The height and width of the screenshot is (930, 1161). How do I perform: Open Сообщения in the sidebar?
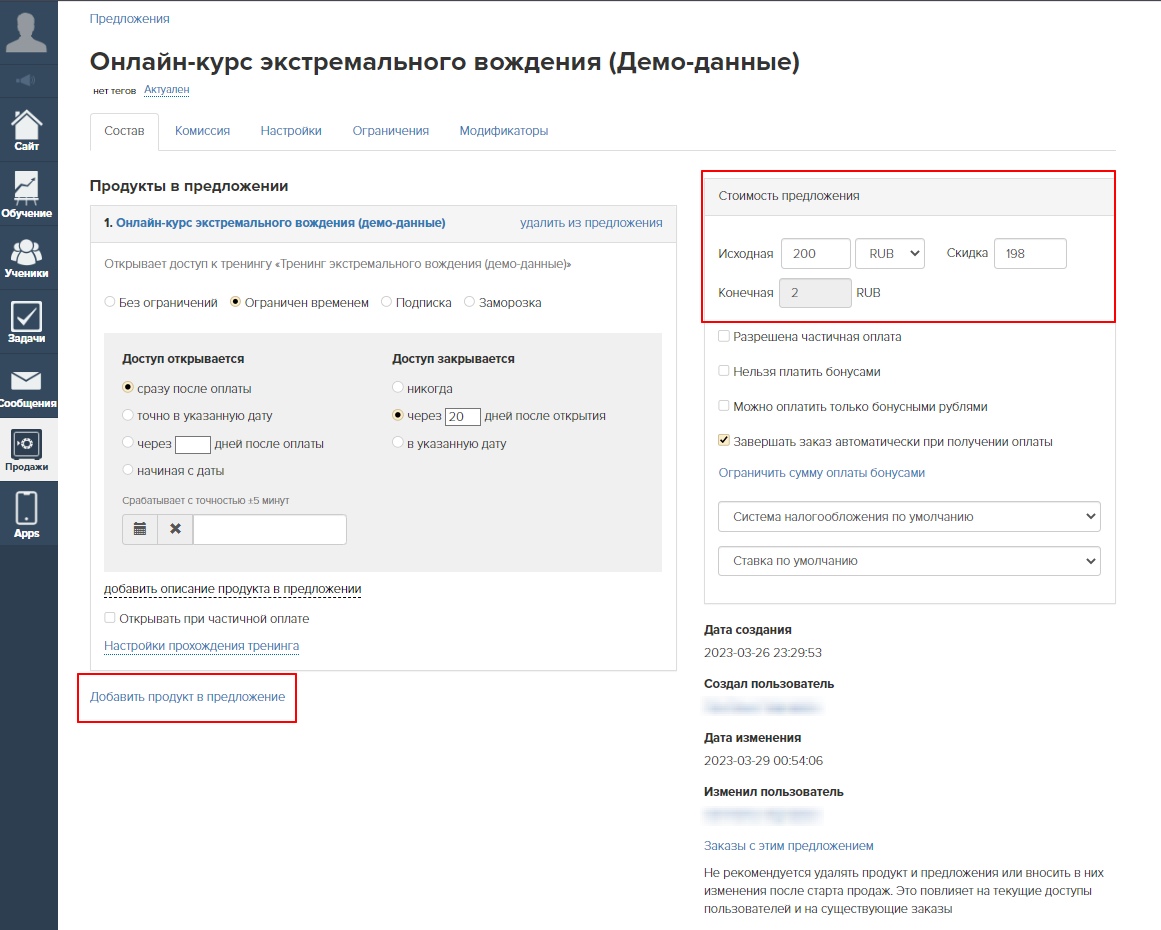pos(27,388)
